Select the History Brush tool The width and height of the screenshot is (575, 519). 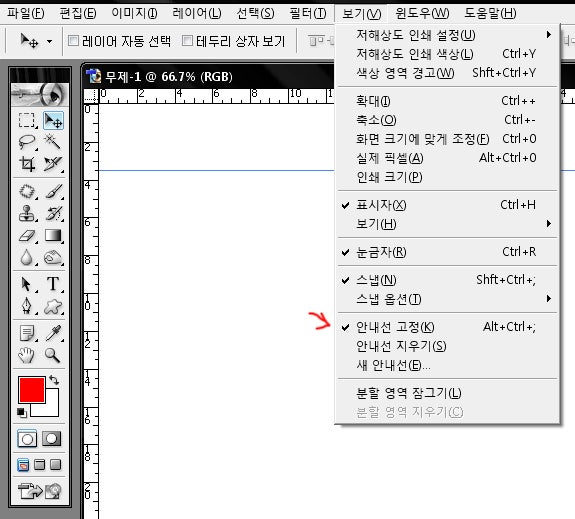[x=53, y=213]
